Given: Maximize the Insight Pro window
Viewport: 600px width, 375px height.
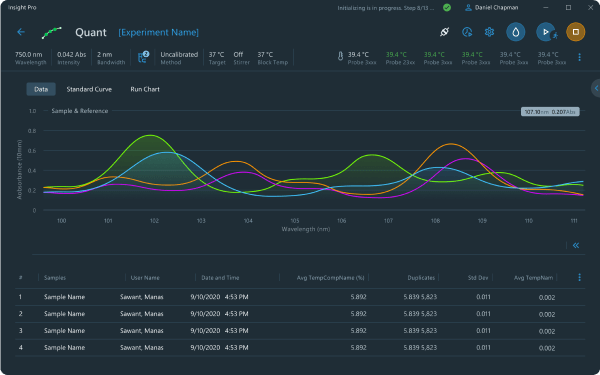Looking at the screenshot, I should click(569, 8).
